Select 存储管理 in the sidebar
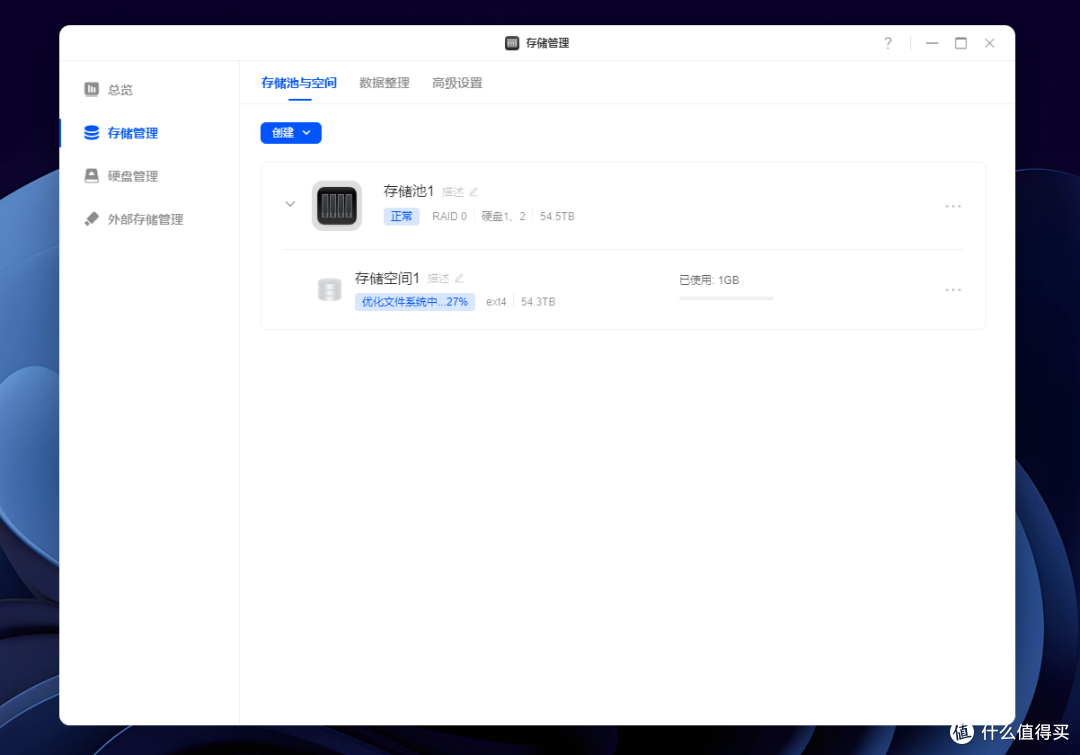The height and width of the screenshot is (755, 1080). coord(132,133)
